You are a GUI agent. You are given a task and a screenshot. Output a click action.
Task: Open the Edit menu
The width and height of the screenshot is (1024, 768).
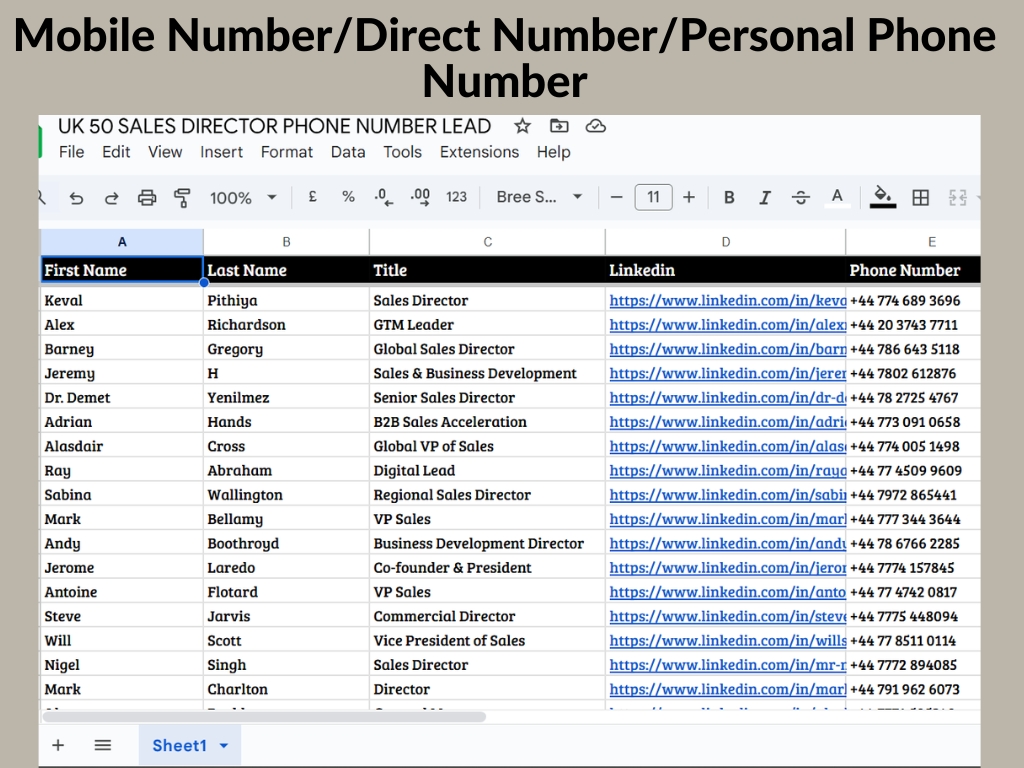(x=116, y=152)
